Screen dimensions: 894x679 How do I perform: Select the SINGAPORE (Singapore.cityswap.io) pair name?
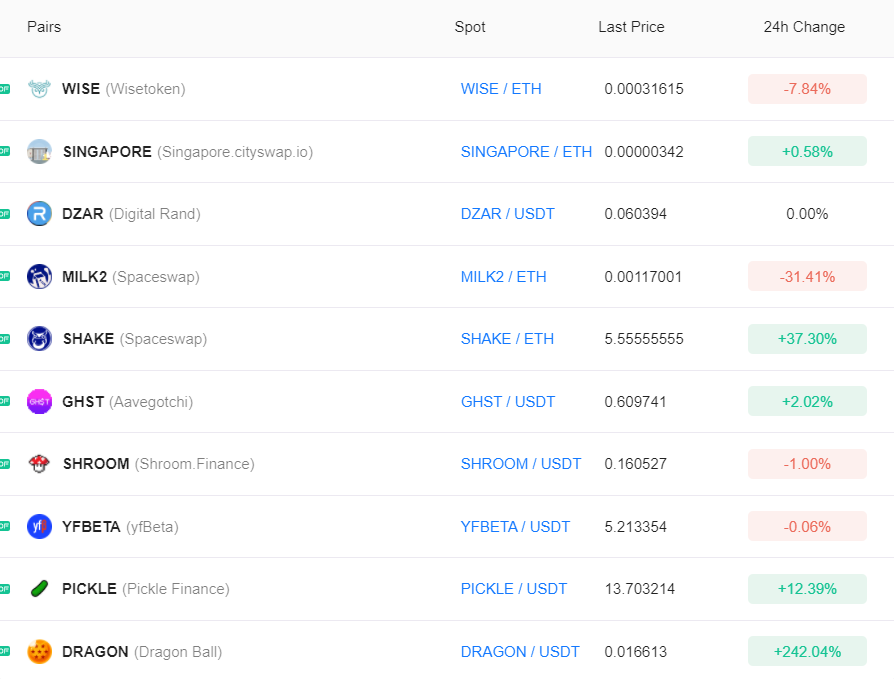point(188,152)
